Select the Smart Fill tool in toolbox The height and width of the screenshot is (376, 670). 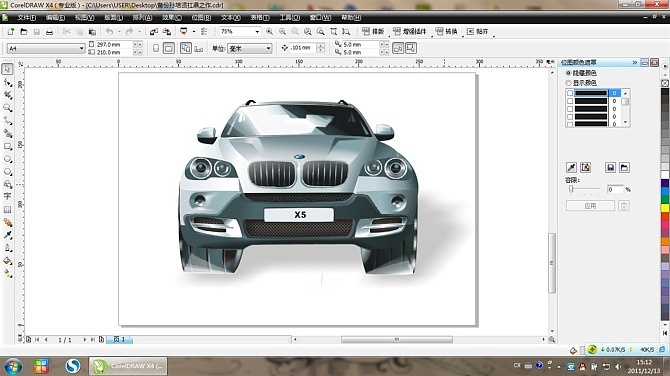click(x=7, y=133)
